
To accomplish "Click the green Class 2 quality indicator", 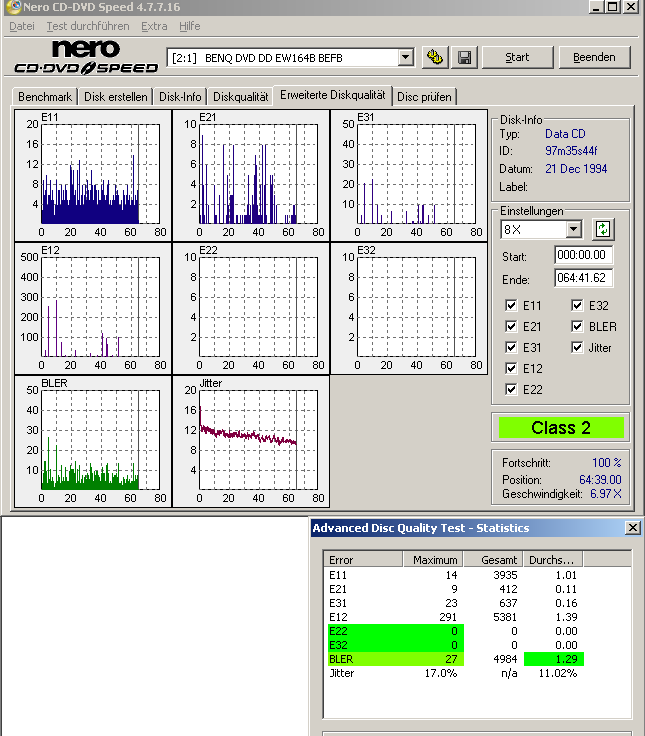I will [560, 428].
